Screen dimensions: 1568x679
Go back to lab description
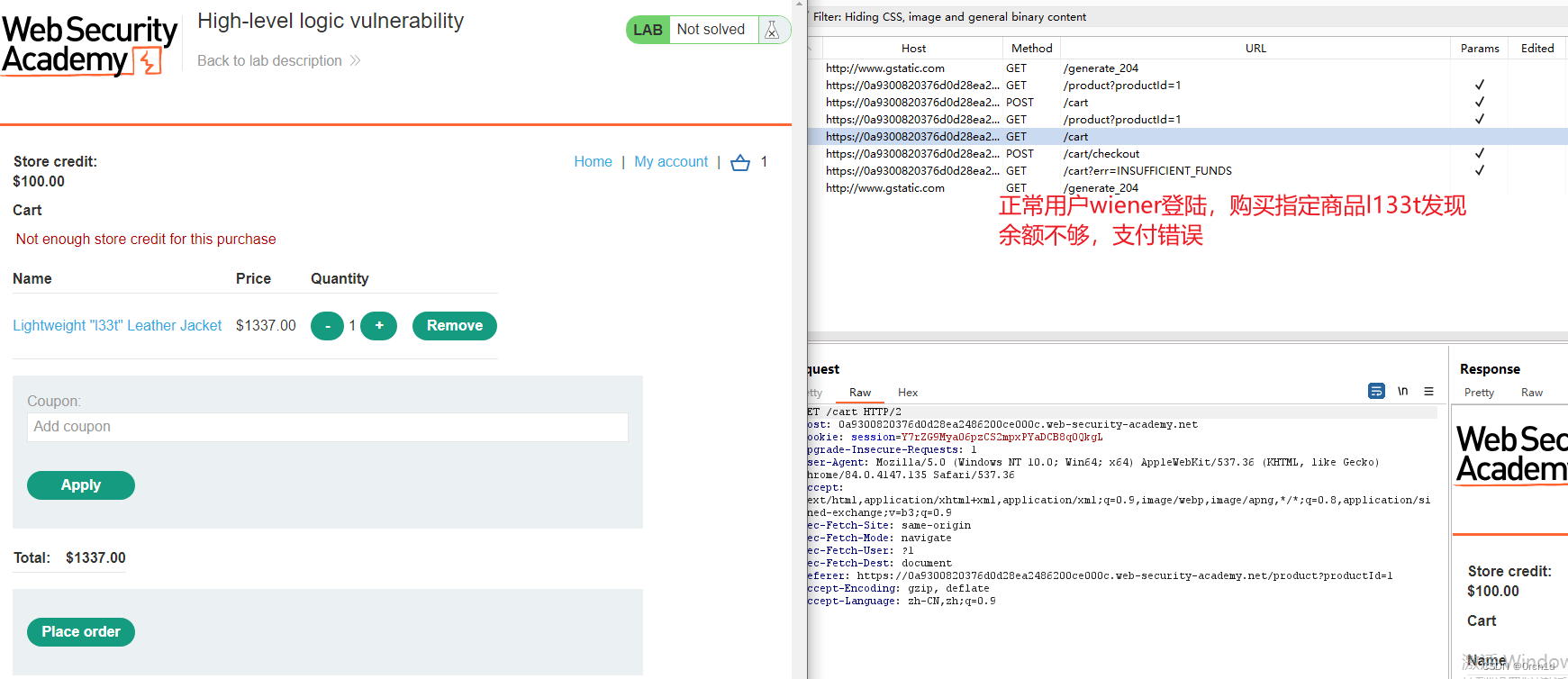[x=270, y=60]
